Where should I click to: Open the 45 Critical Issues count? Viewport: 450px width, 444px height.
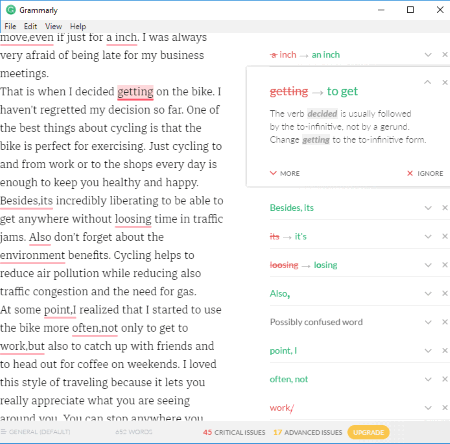(234, 432)
